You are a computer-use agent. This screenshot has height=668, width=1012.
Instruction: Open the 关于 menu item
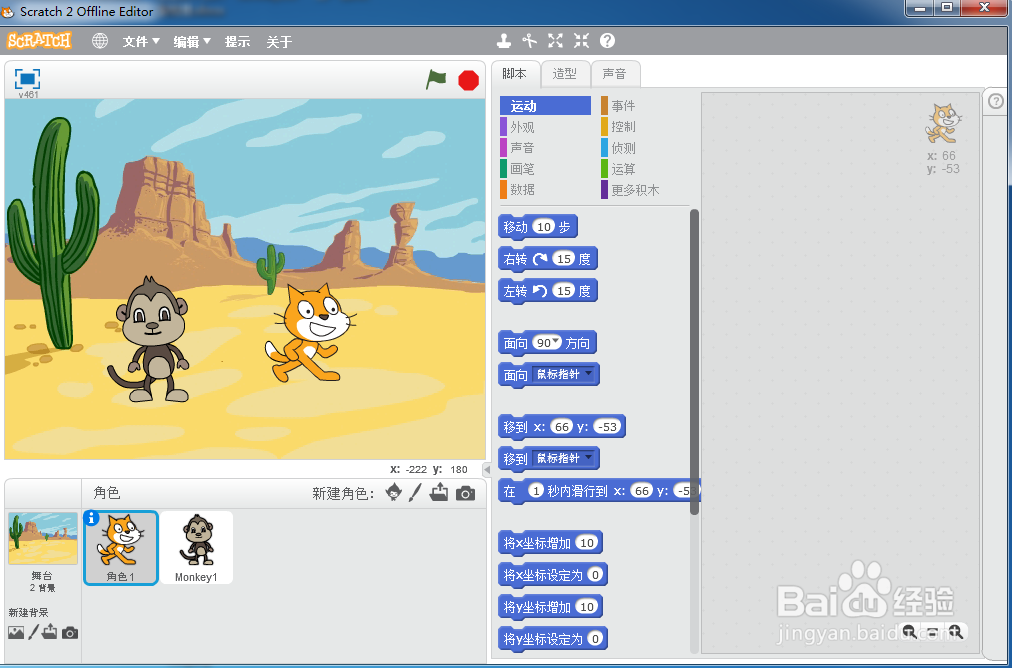tap(279, 42)
